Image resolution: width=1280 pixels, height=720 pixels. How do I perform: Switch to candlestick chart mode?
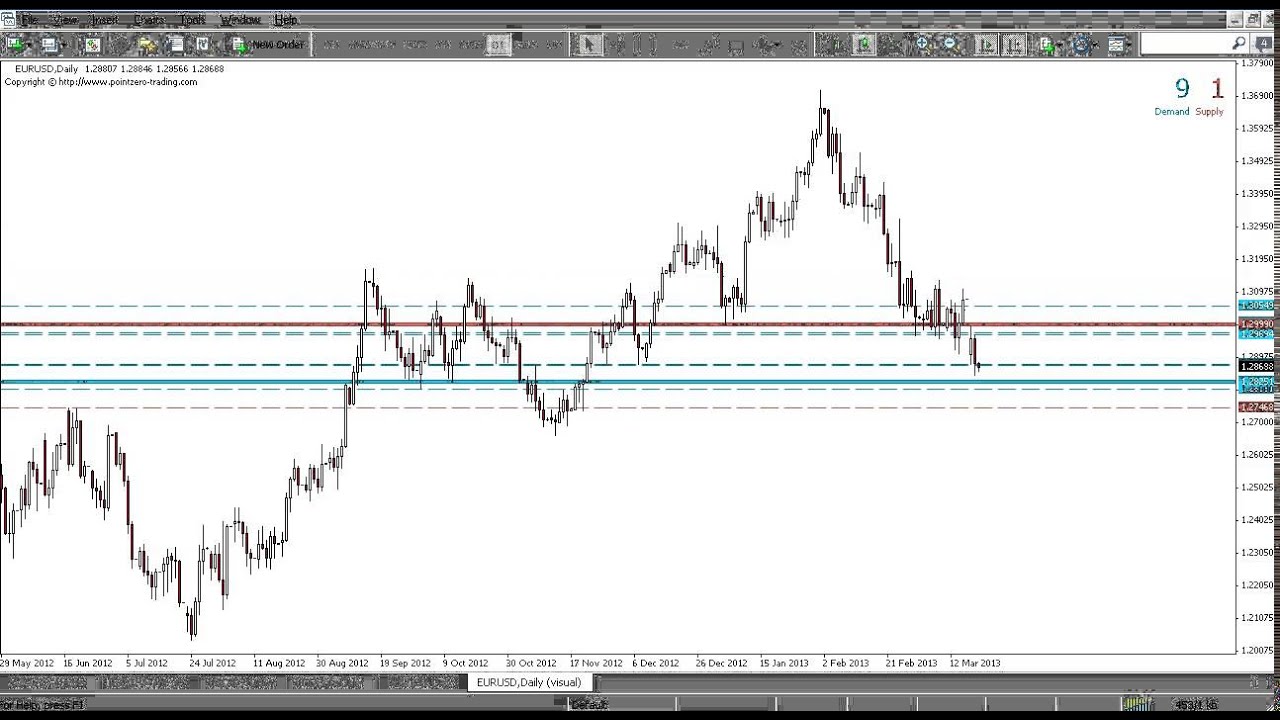click(863, 44)
